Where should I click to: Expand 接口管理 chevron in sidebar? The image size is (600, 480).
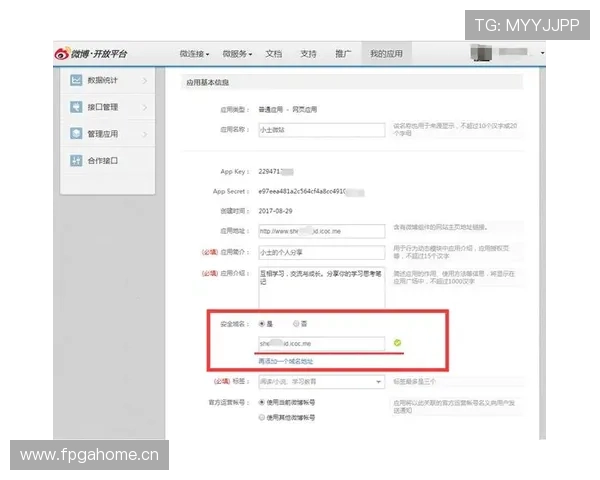(x=145, y=107)
